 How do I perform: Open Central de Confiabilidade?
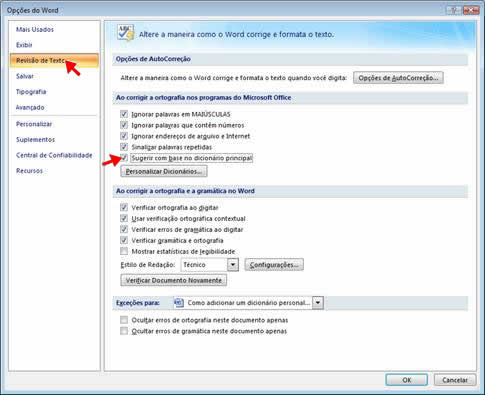[x=54, y=155]
